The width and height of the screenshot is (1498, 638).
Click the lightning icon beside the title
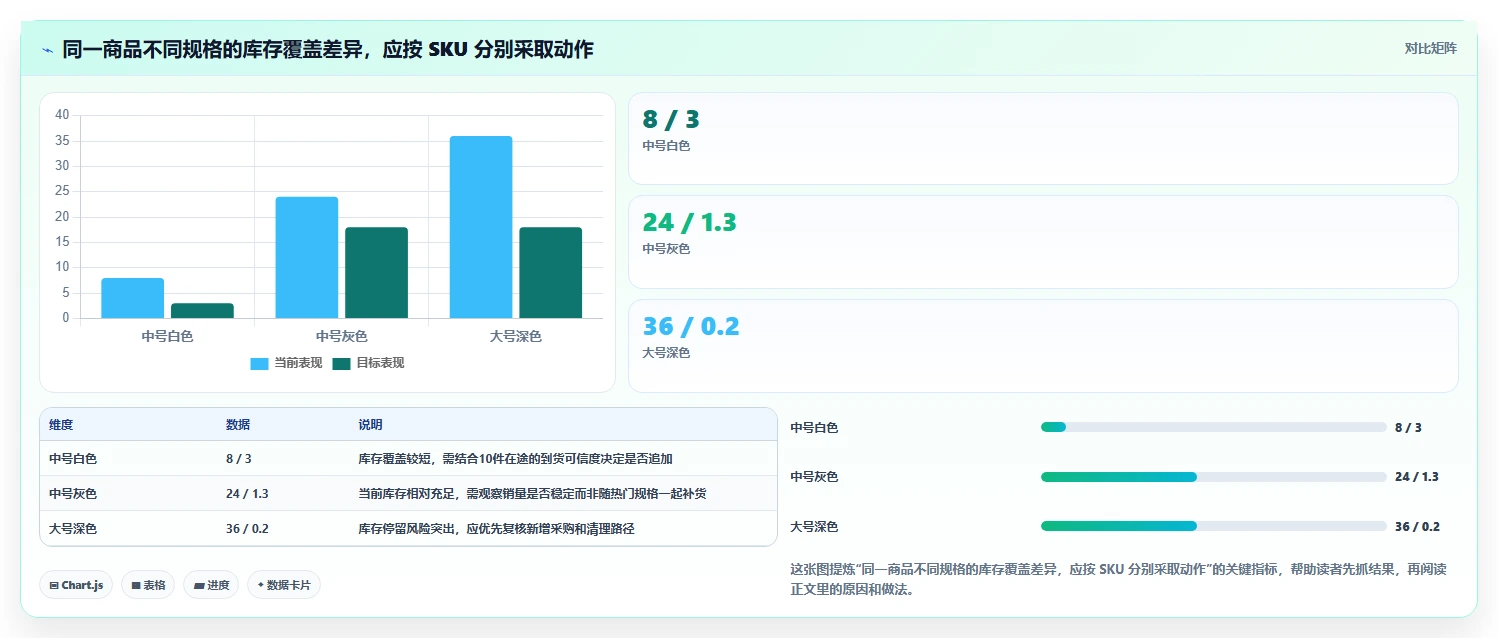click(47, 49)
